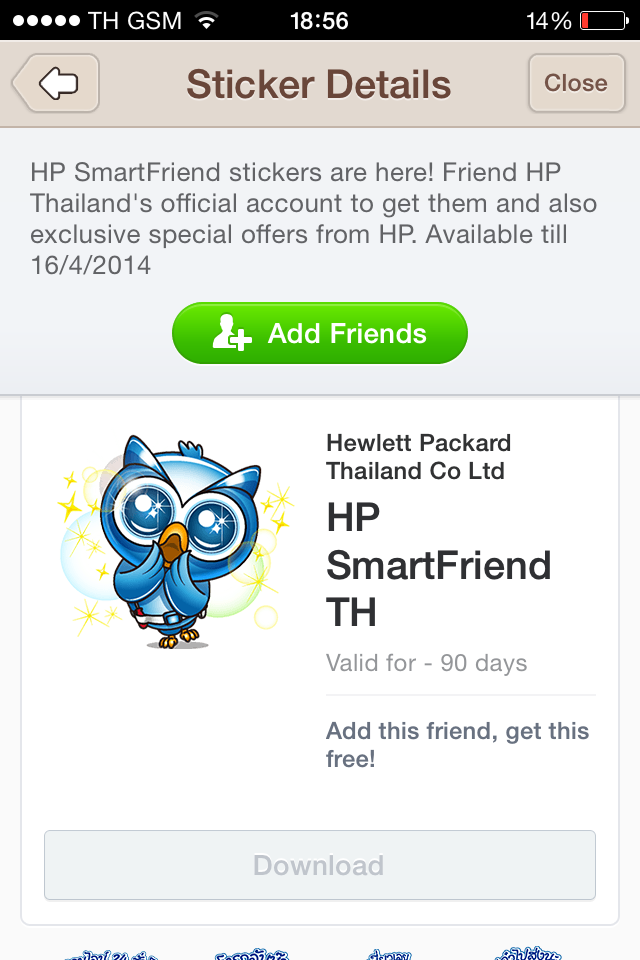Tap the person-plus icon inside Add Friends
This screenshot has width=640, height=960.
click(x=230, y=333)
